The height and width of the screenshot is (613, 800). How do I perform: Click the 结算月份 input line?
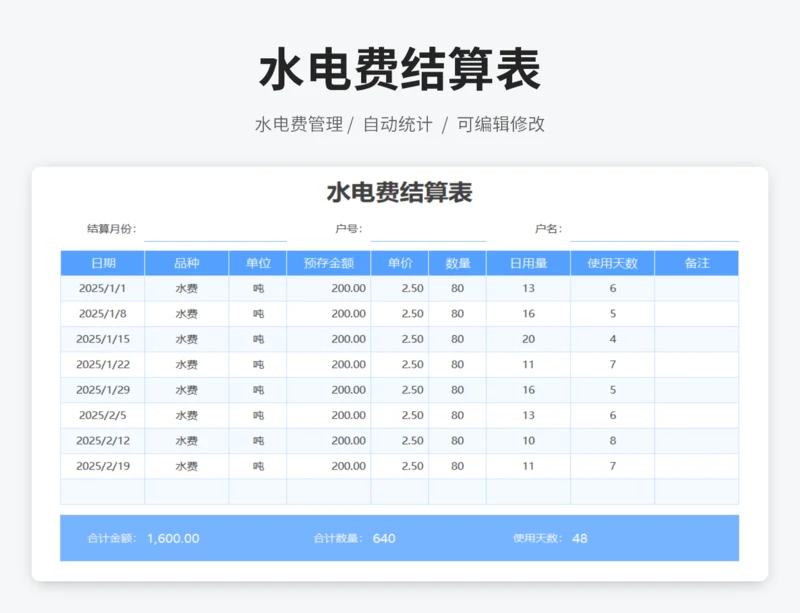[x=215, y=230]
